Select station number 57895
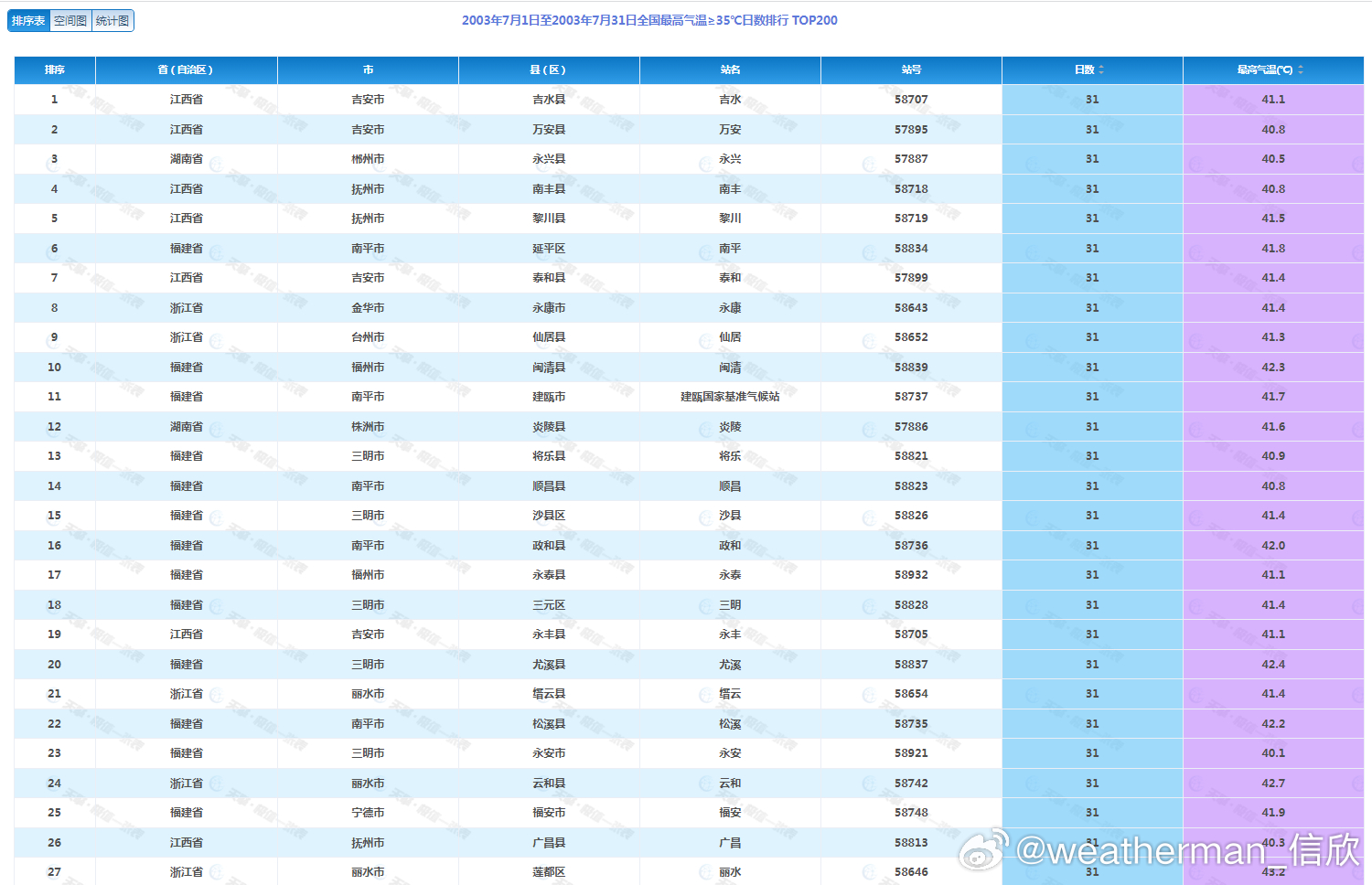This screenshot has height=885, width=1372. click(911, 129)
